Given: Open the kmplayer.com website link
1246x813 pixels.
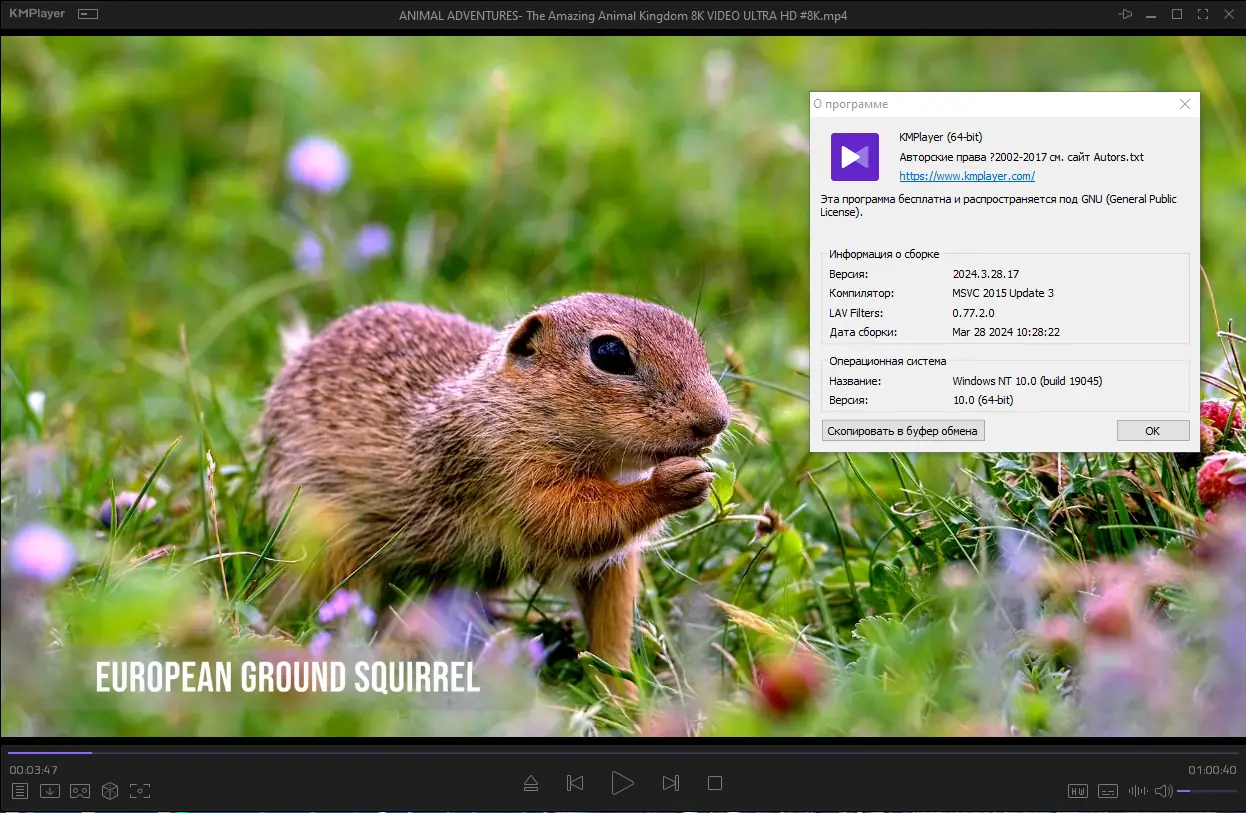Looking at the screenshot, I should coord(966,176).
